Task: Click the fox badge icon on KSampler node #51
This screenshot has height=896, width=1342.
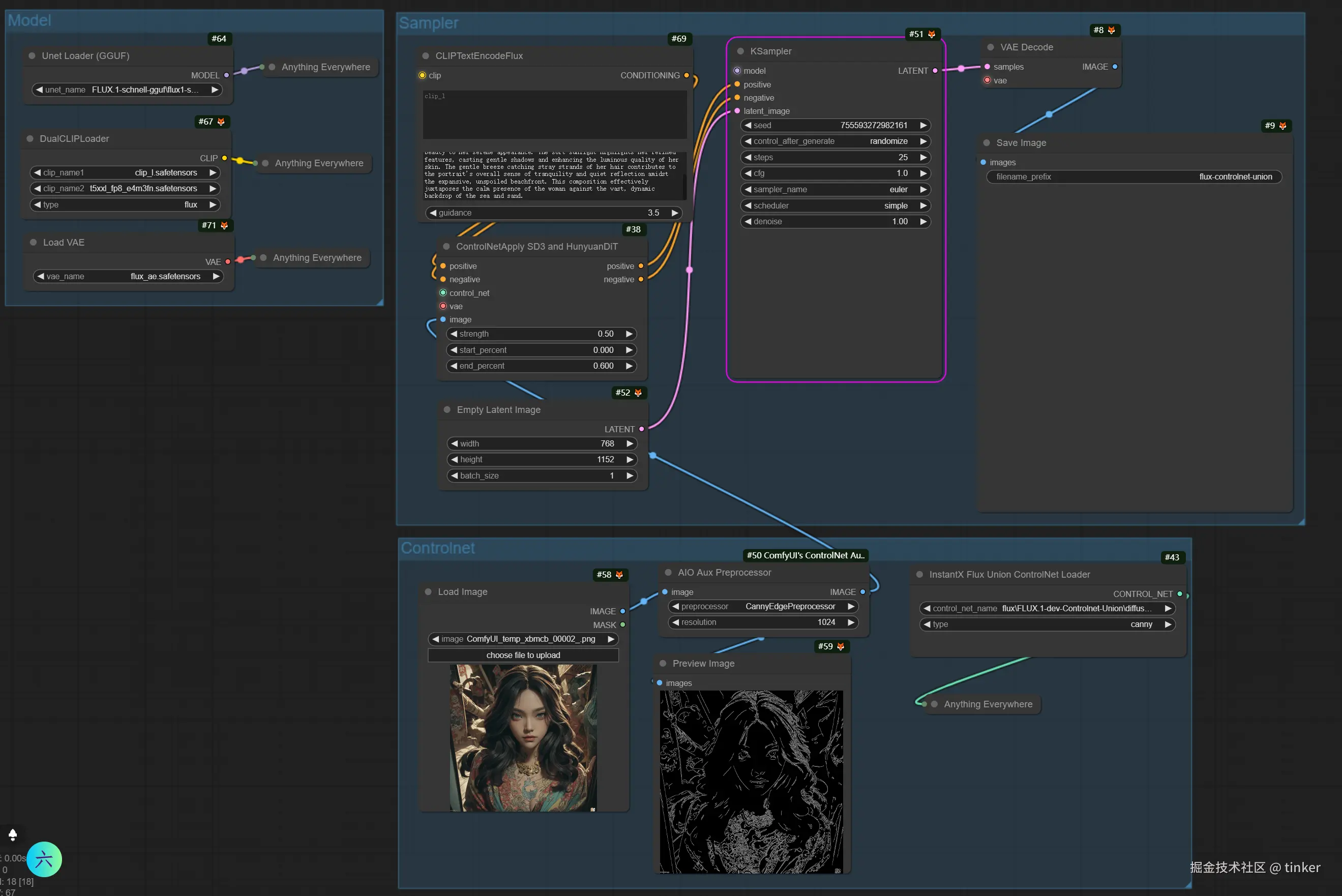Action: click(931, 34)
